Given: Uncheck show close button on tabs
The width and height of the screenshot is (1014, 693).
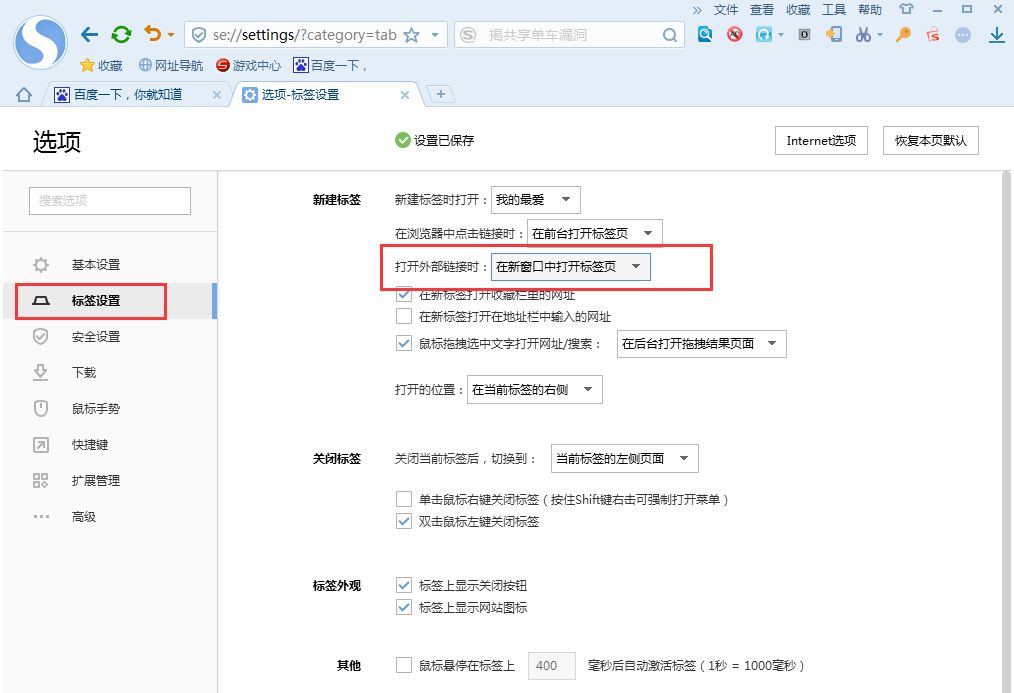Looking at the screenshot, I should [404, 585].
